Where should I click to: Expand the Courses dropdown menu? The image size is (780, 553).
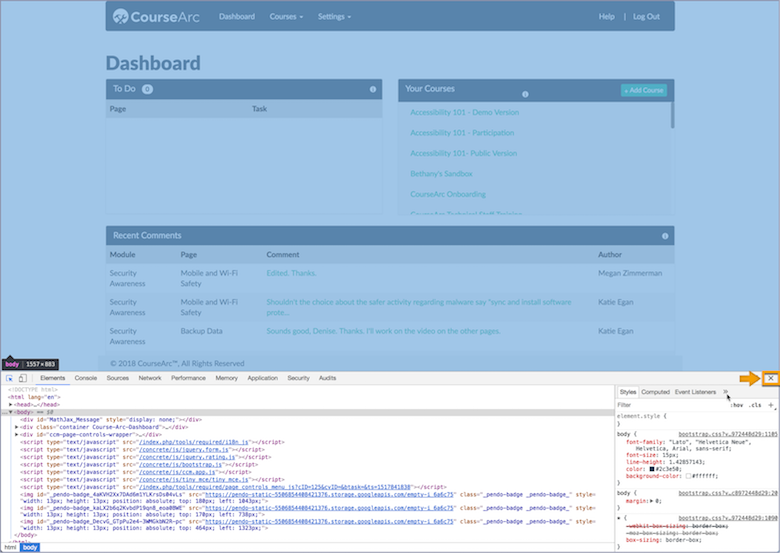tap(286, 16)
